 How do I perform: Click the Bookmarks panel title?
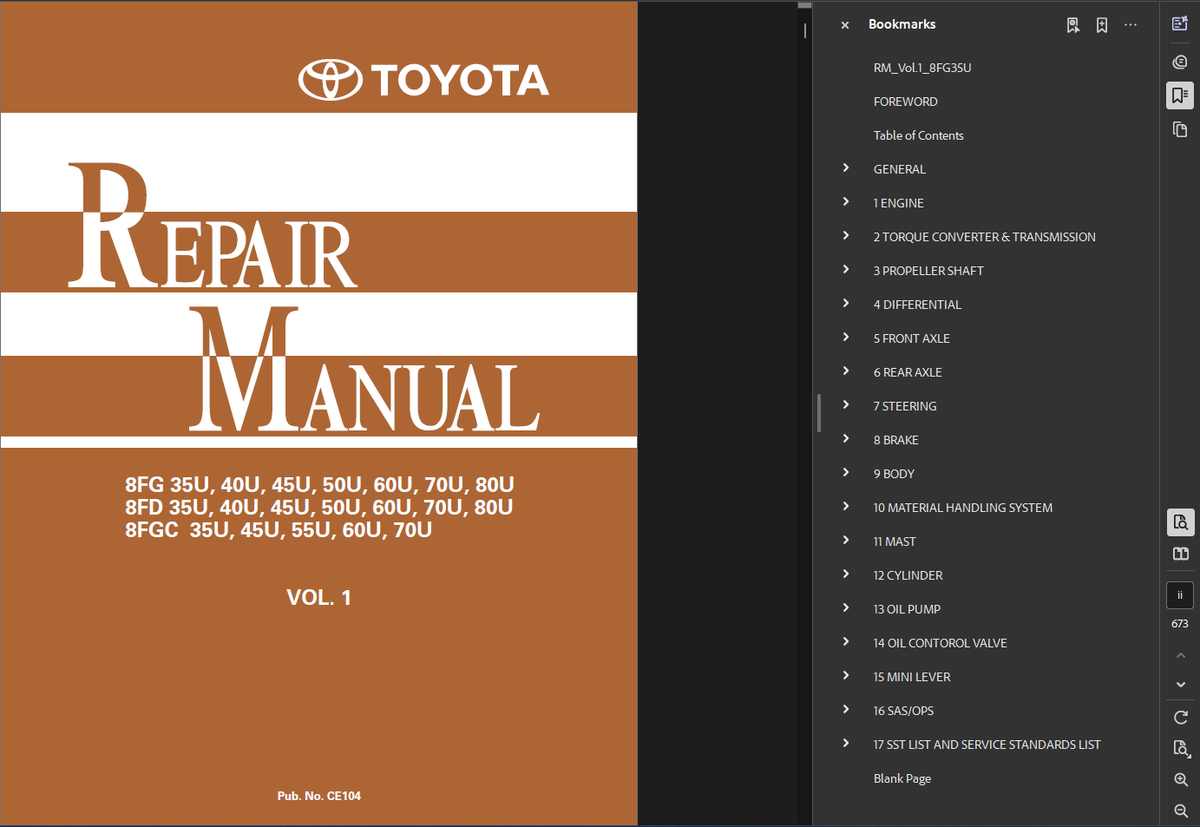pyautogui.click(x=902, y=24)
